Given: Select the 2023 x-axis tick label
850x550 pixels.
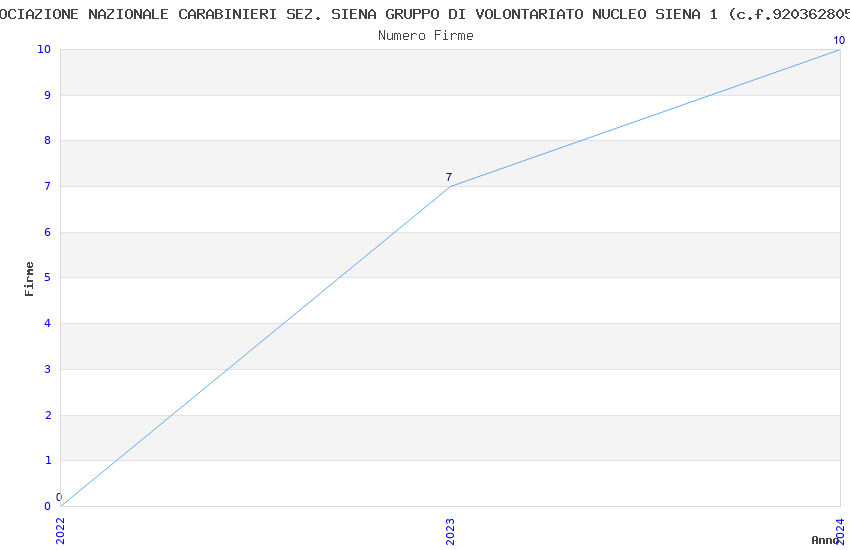Looking at the screenshot, I should [450, 531].
